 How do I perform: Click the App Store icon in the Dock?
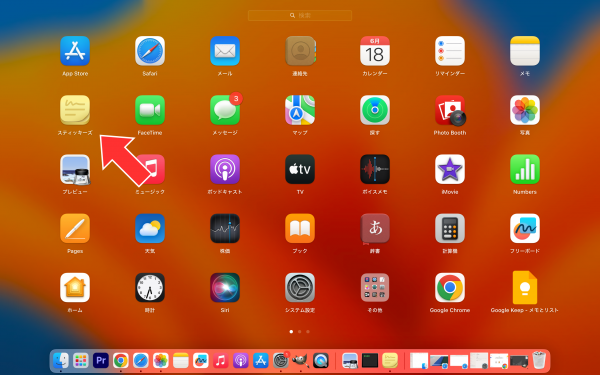coord(261,360)
